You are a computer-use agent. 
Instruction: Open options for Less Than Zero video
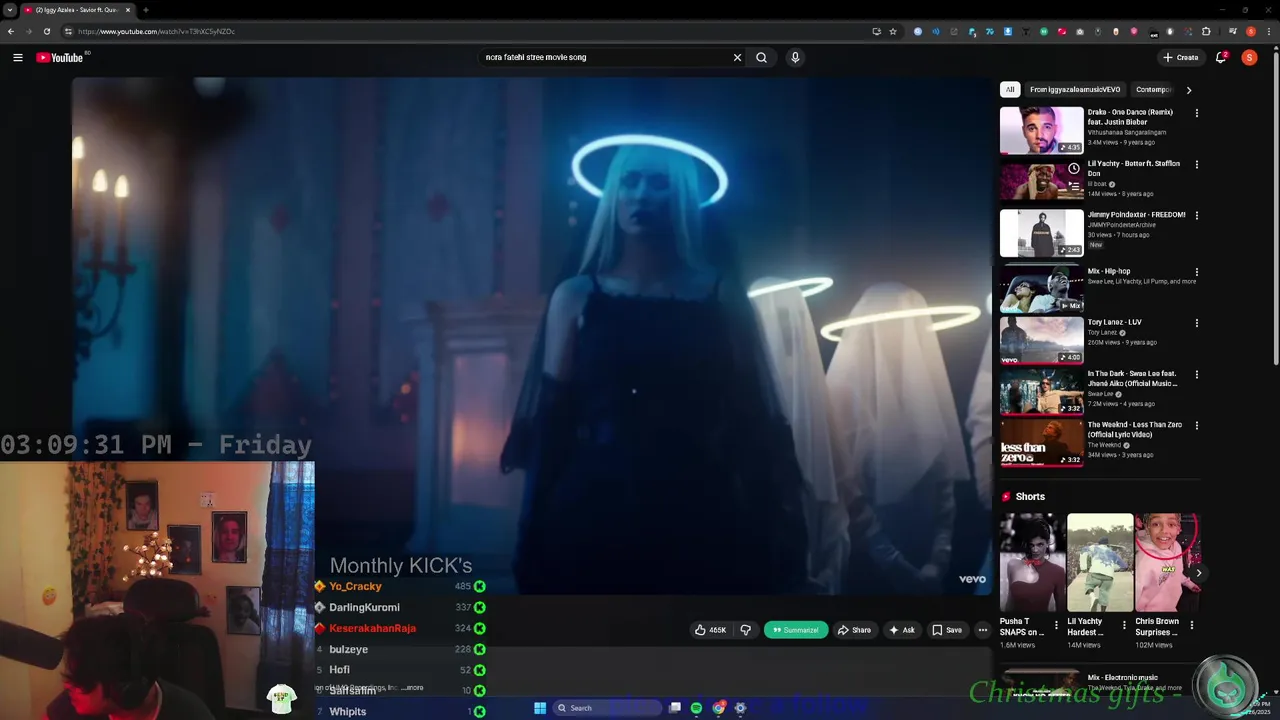1196,425
